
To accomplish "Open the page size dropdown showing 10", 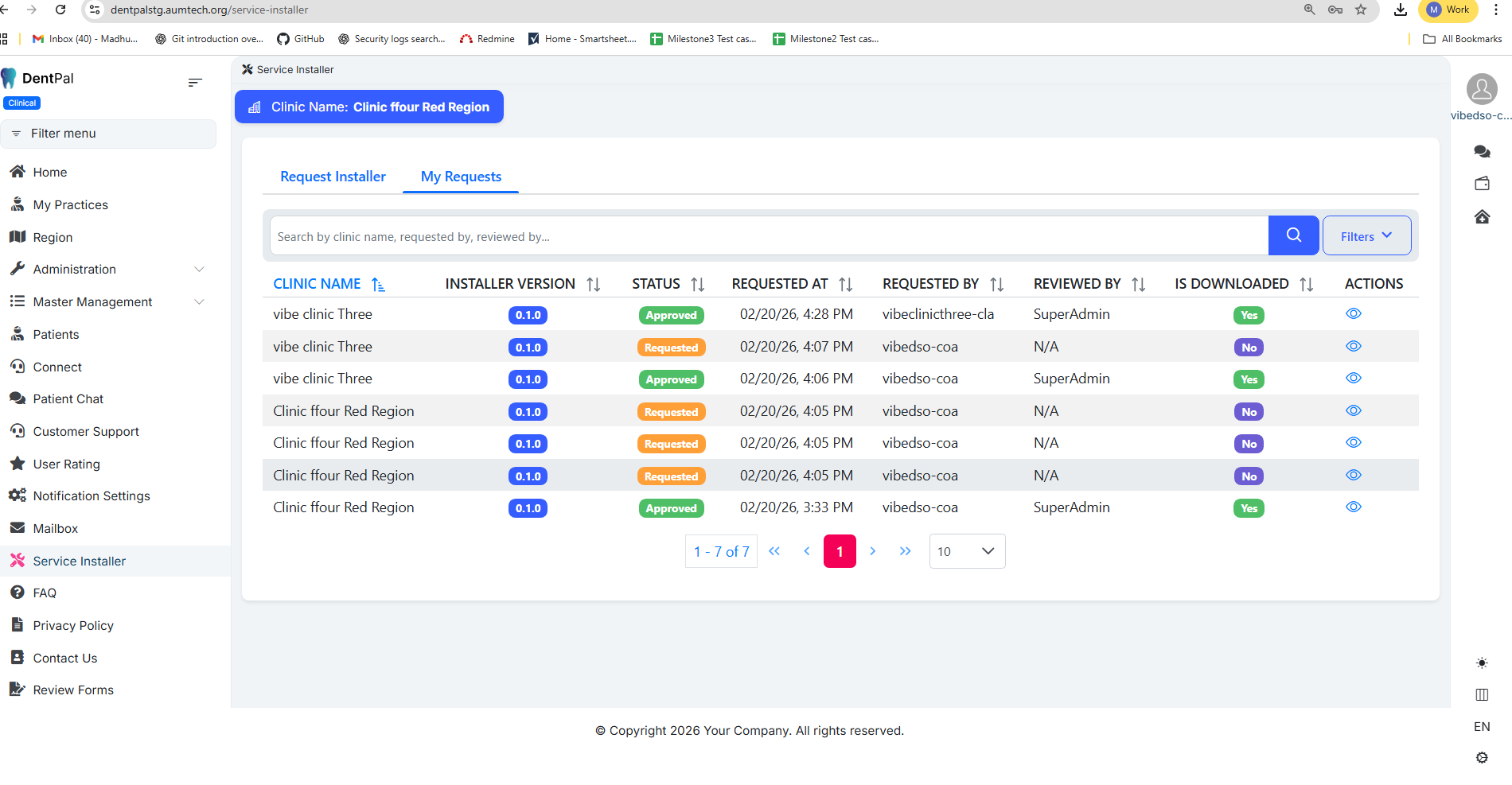I will [x=967, y=551].
